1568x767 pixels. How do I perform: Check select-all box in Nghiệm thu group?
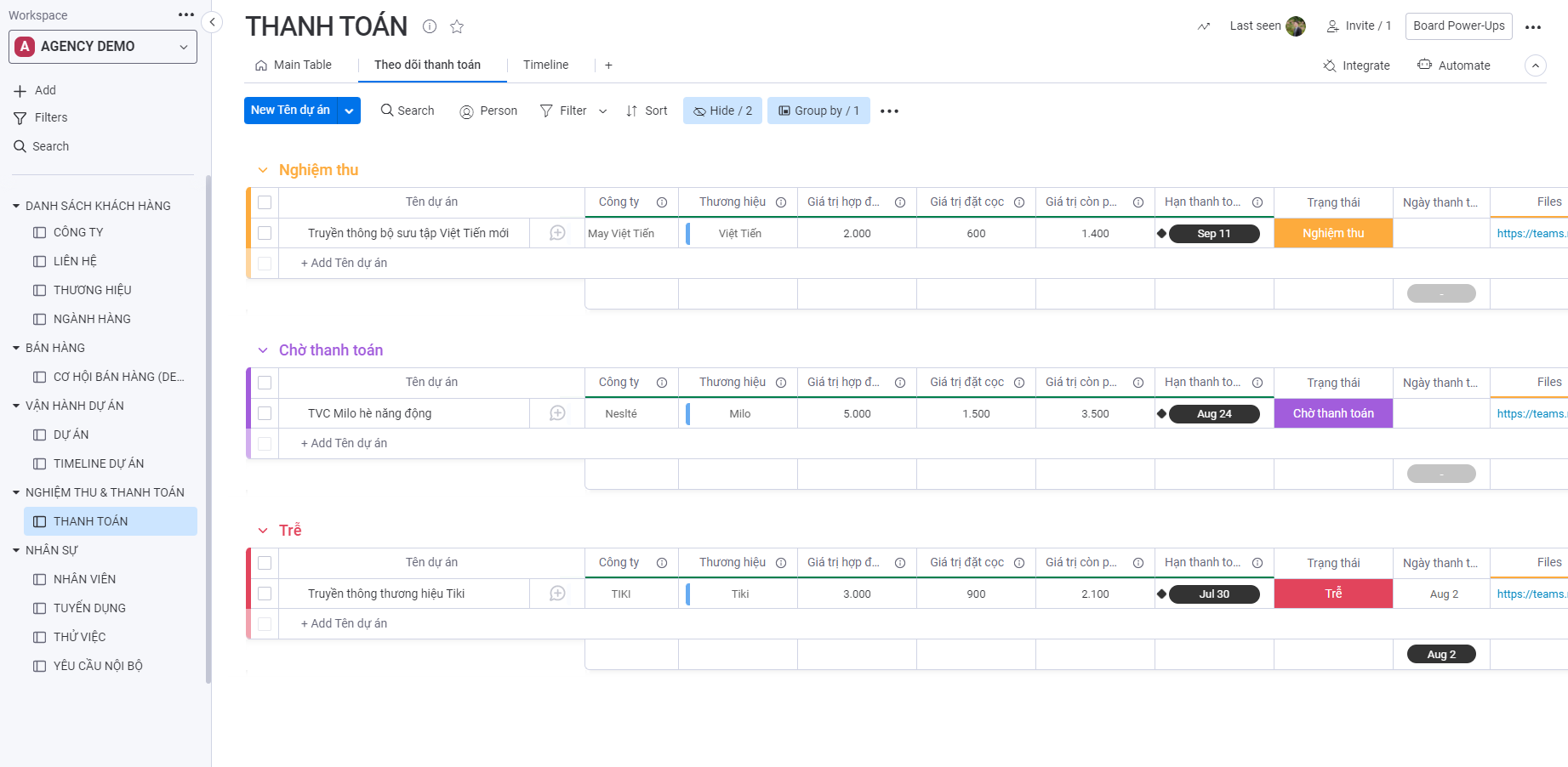click(265, 202)
